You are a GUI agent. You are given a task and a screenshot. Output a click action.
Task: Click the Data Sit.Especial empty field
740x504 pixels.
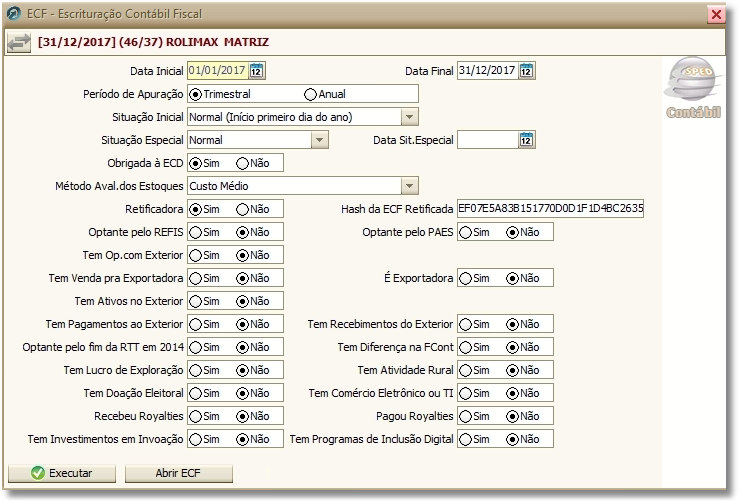[x=488, y=140]
